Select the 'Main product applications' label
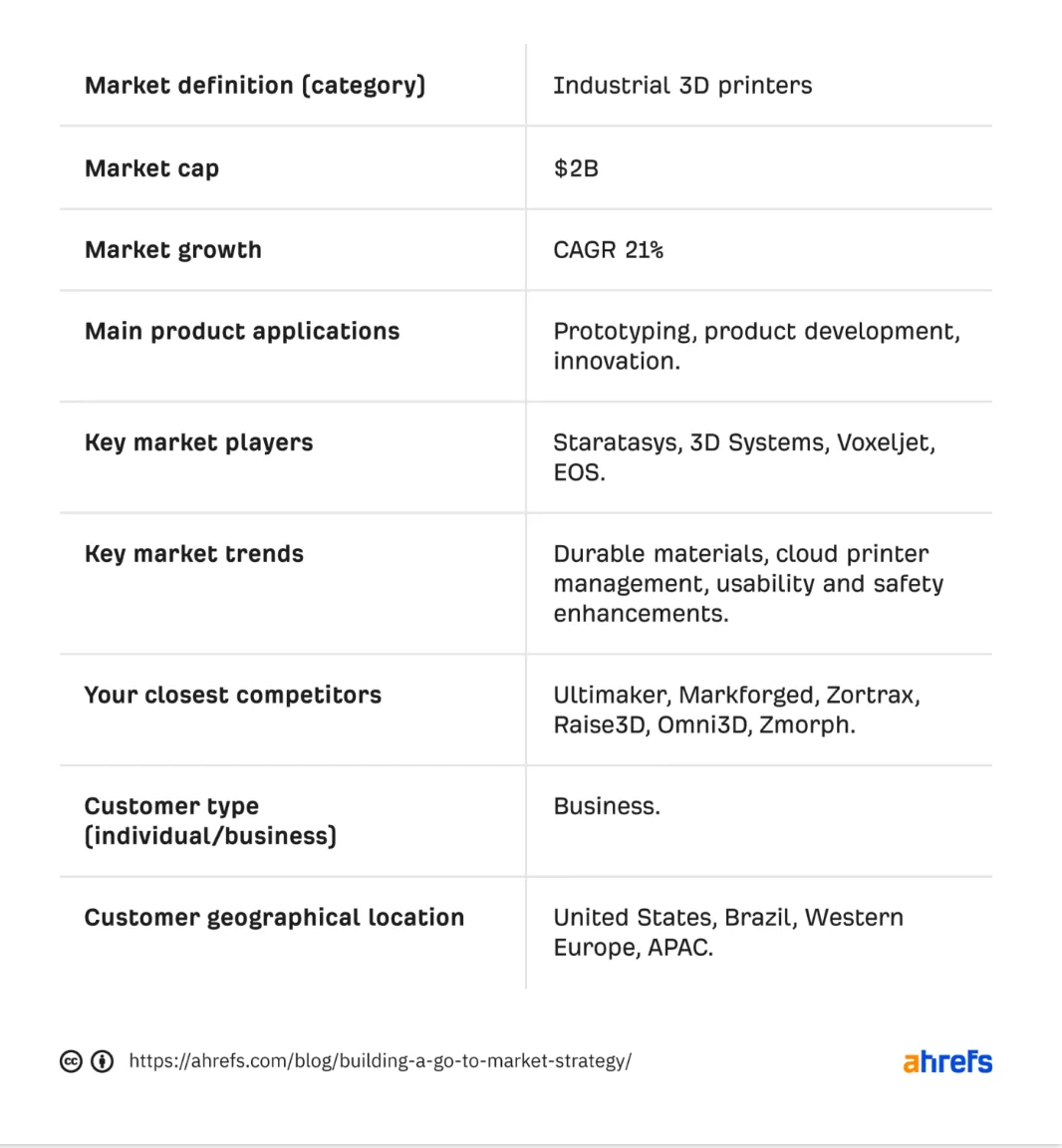1062x1148 pixels. pos(242,332)
